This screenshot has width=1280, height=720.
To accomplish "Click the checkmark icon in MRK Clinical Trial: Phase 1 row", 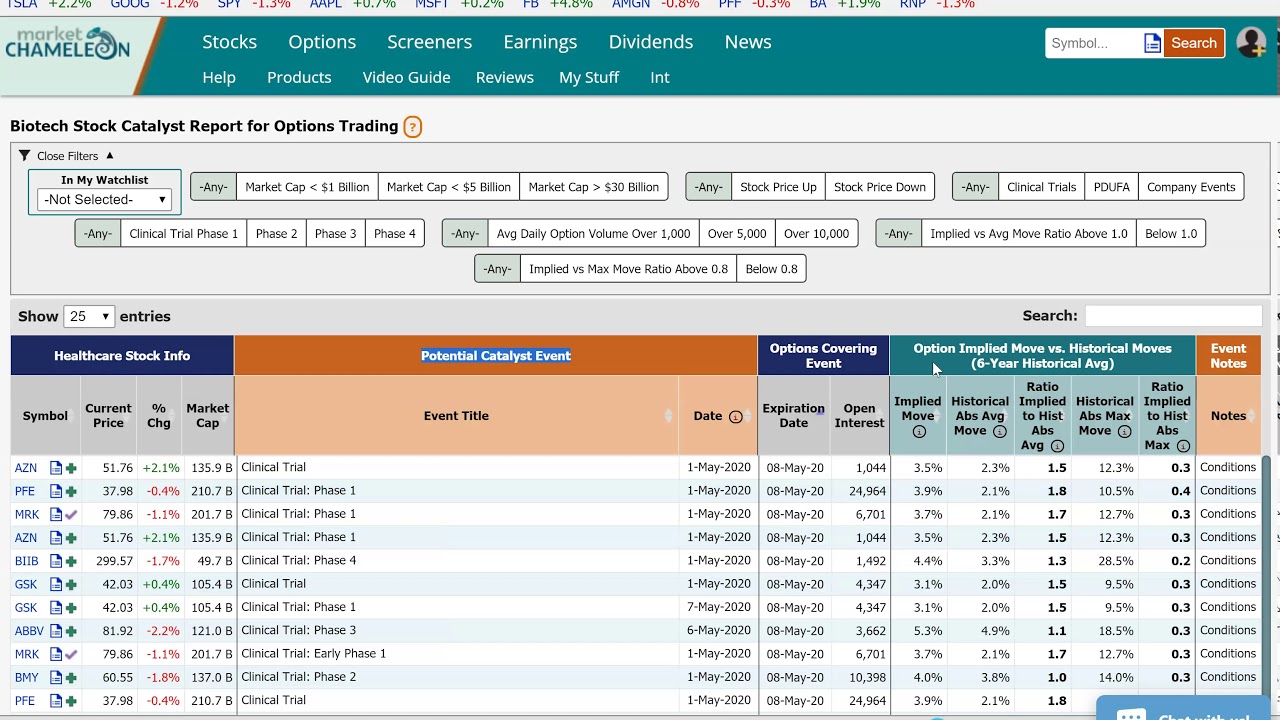I will click(71, 515).
